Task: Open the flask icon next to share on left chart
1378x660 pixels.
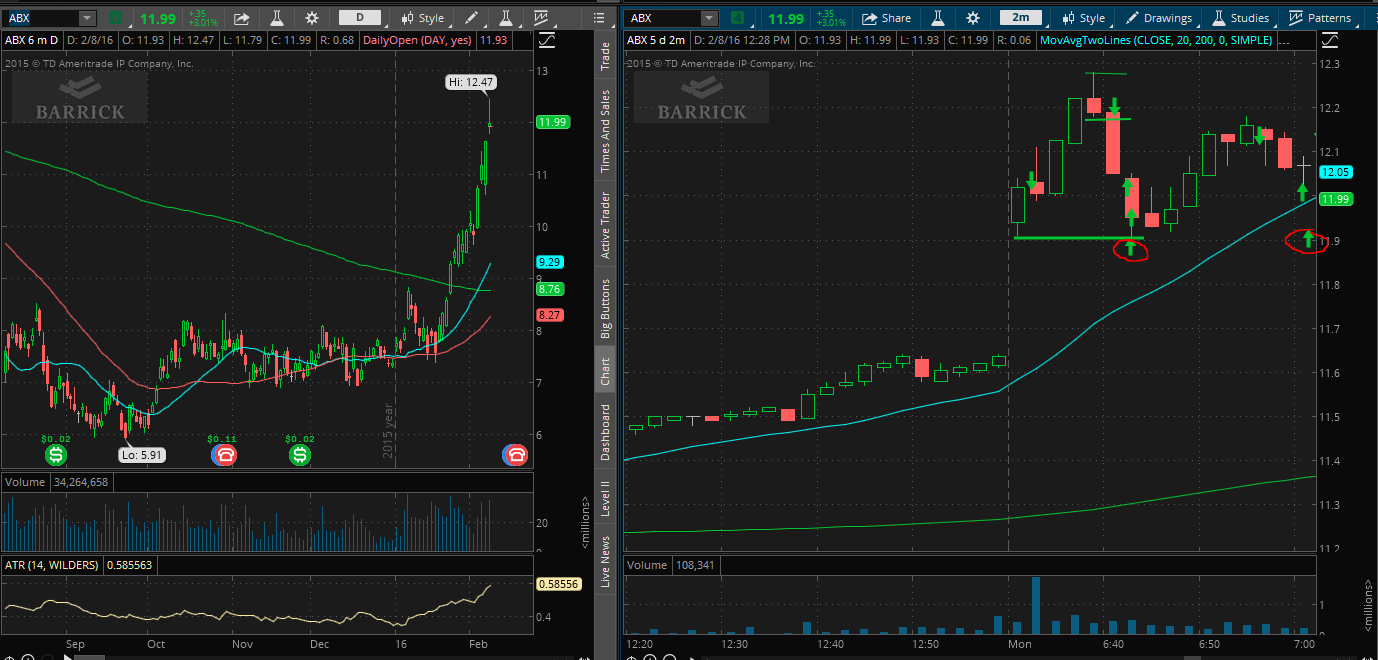Action: [x=277, y=18]
